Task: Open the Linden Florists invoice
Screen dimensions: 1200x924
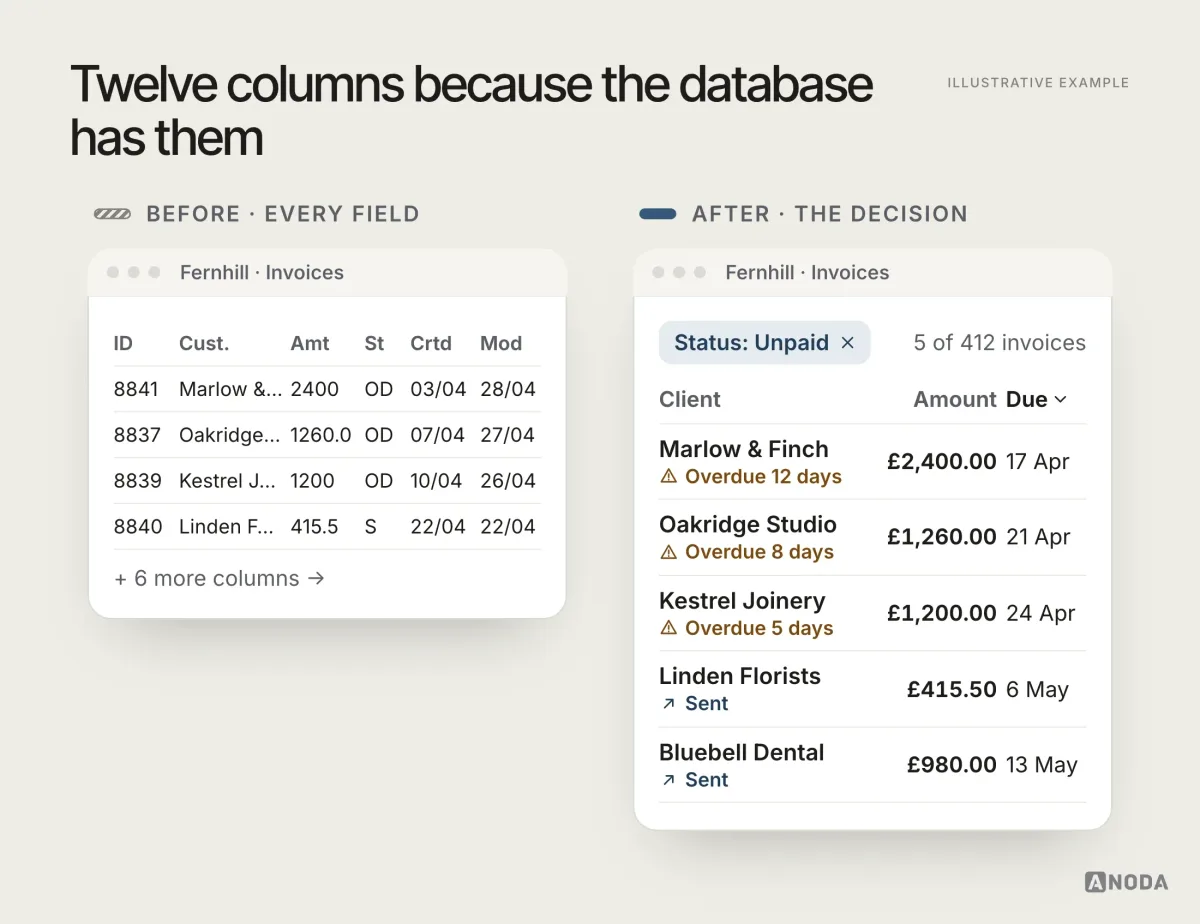Action: tap(872, 689)
